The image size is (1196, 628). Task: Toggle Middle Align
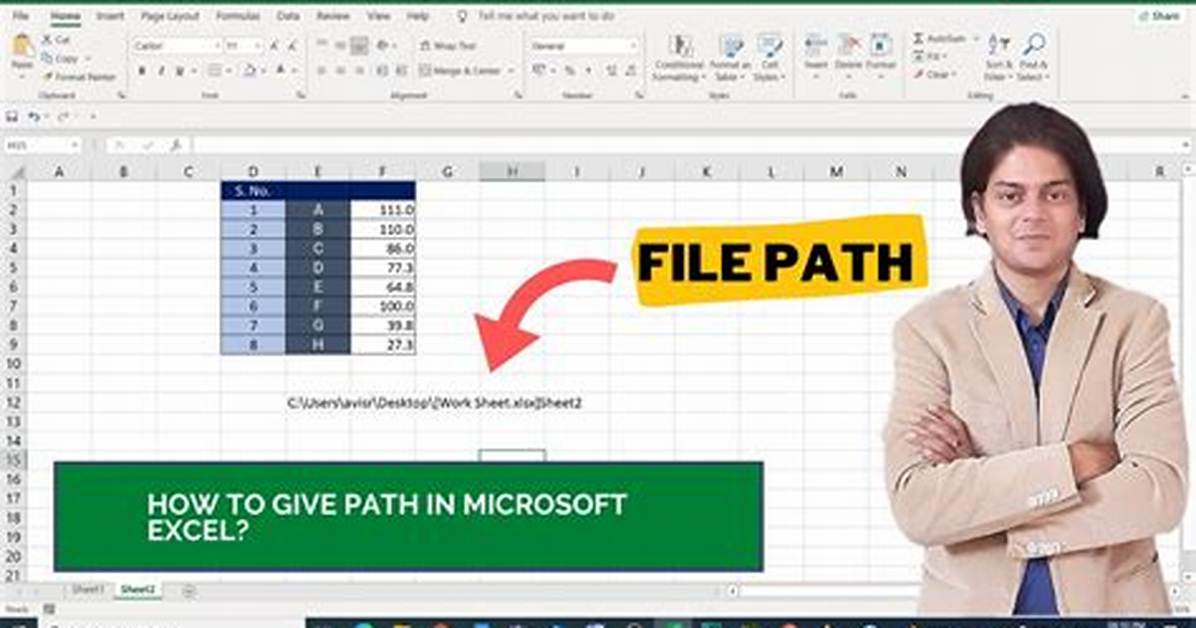pos(340,46)
